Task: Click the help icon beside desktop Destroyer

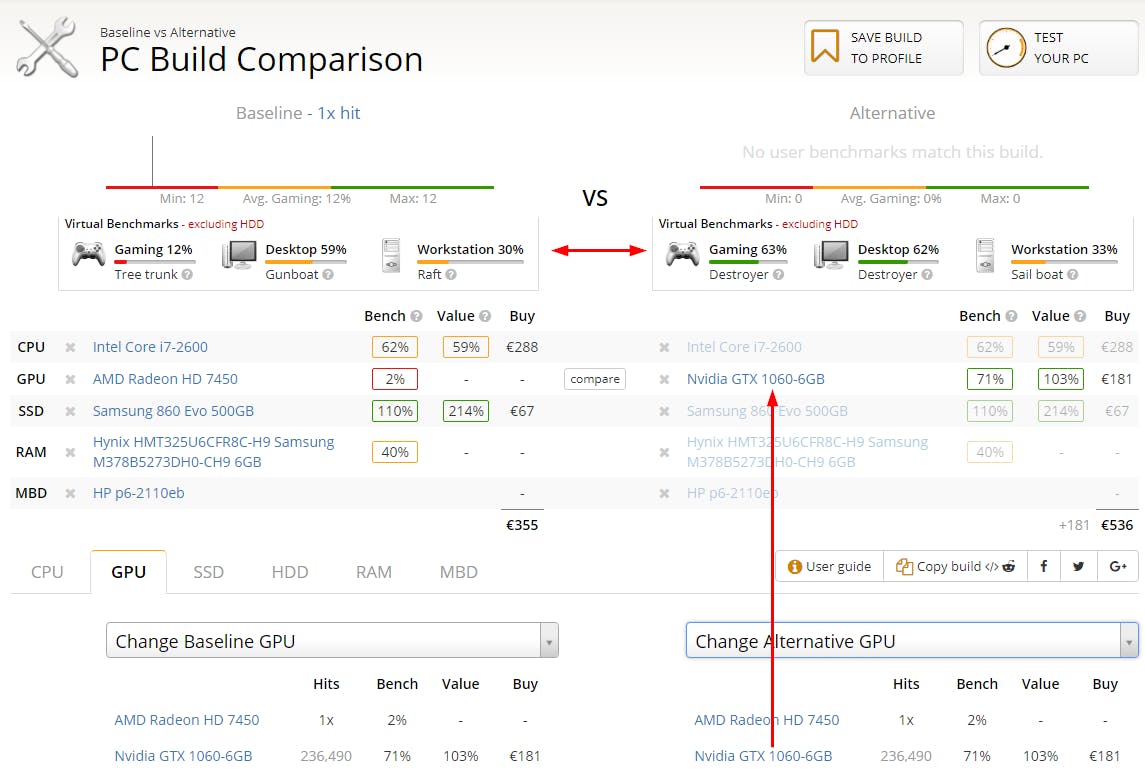Action: coord(927,275)
